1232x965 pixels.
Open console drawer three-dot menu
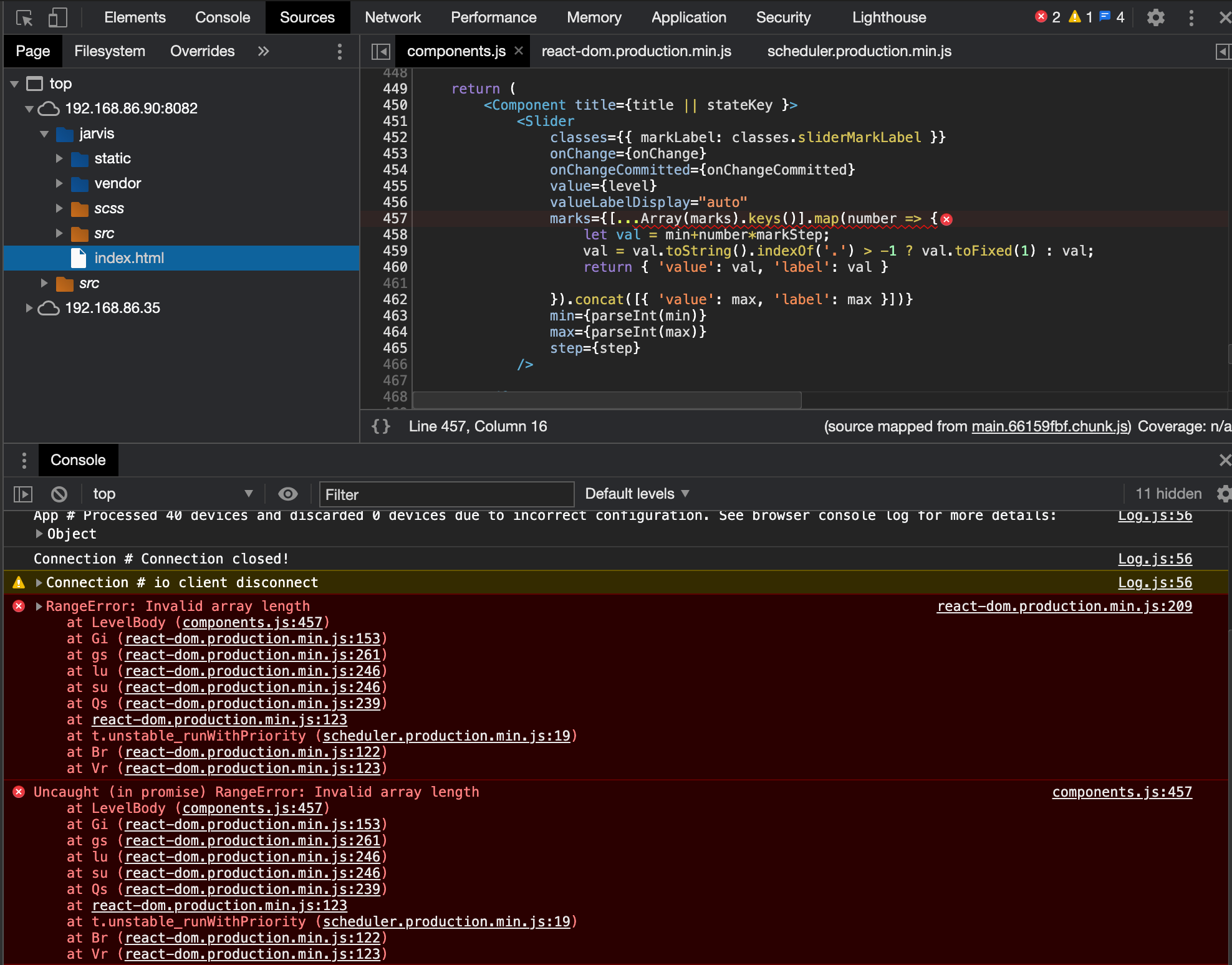[24, 460]
